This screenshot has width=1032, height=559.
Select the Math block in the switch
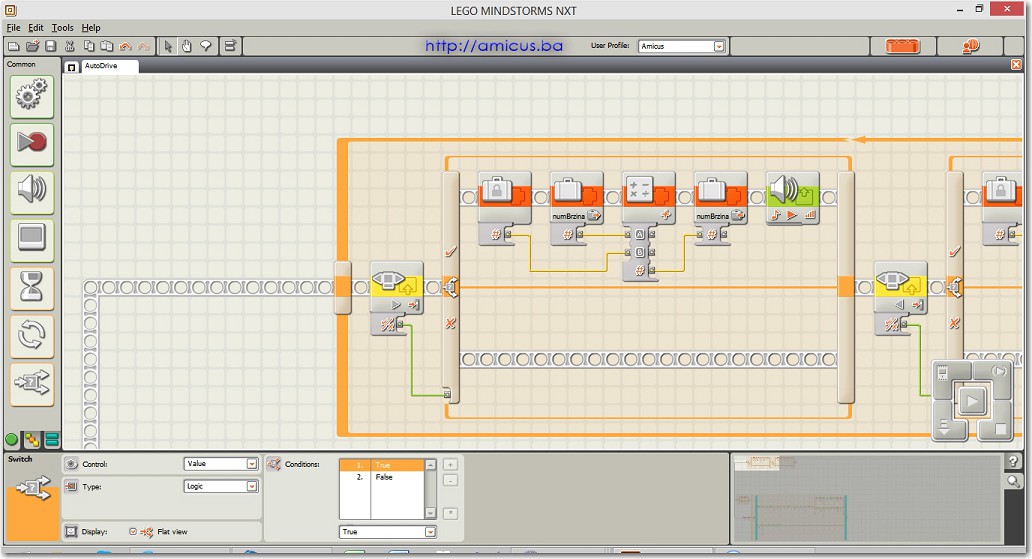[x=648, y=198]
